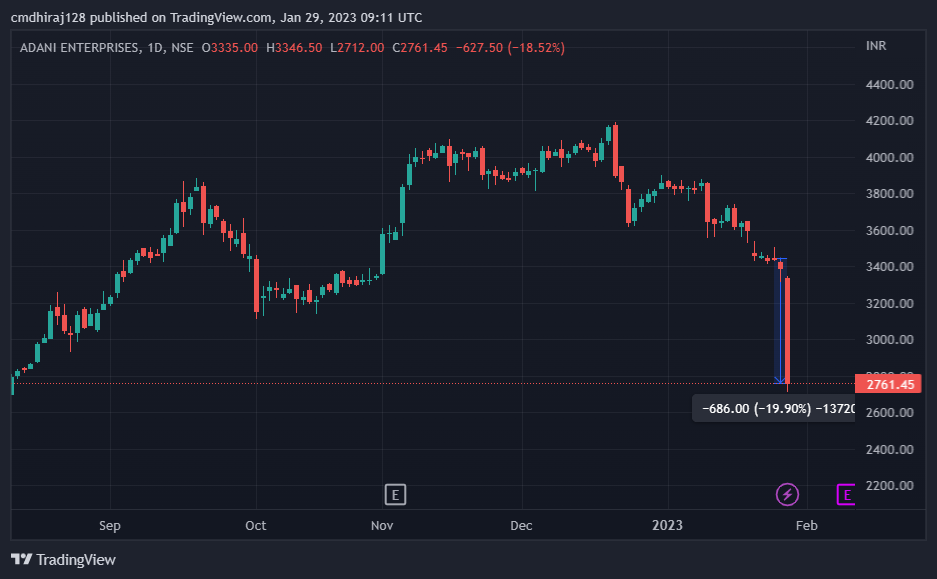Select the 4400.00 price axis label
The width and height of the screenshot is (937, 579).
click(889, 85)
